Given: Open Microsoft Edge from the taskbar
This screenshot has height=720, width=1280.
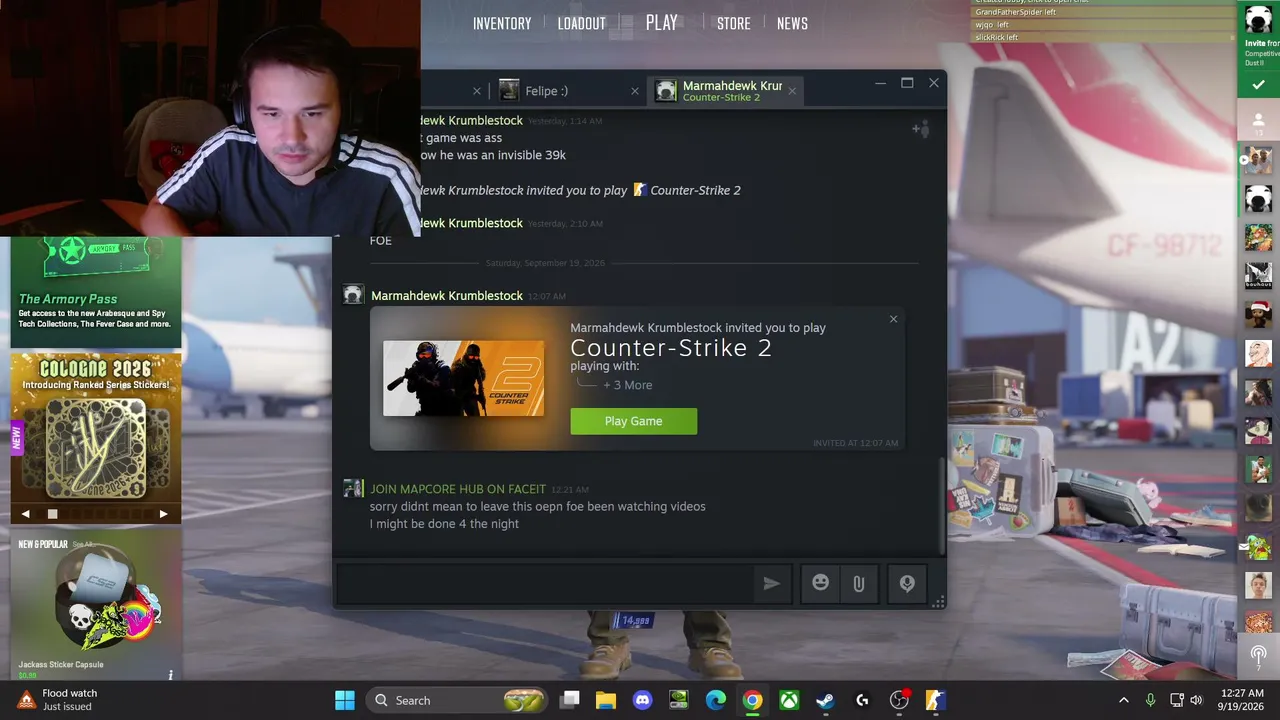Looking at the screenshot, I should tap(716, 700).
